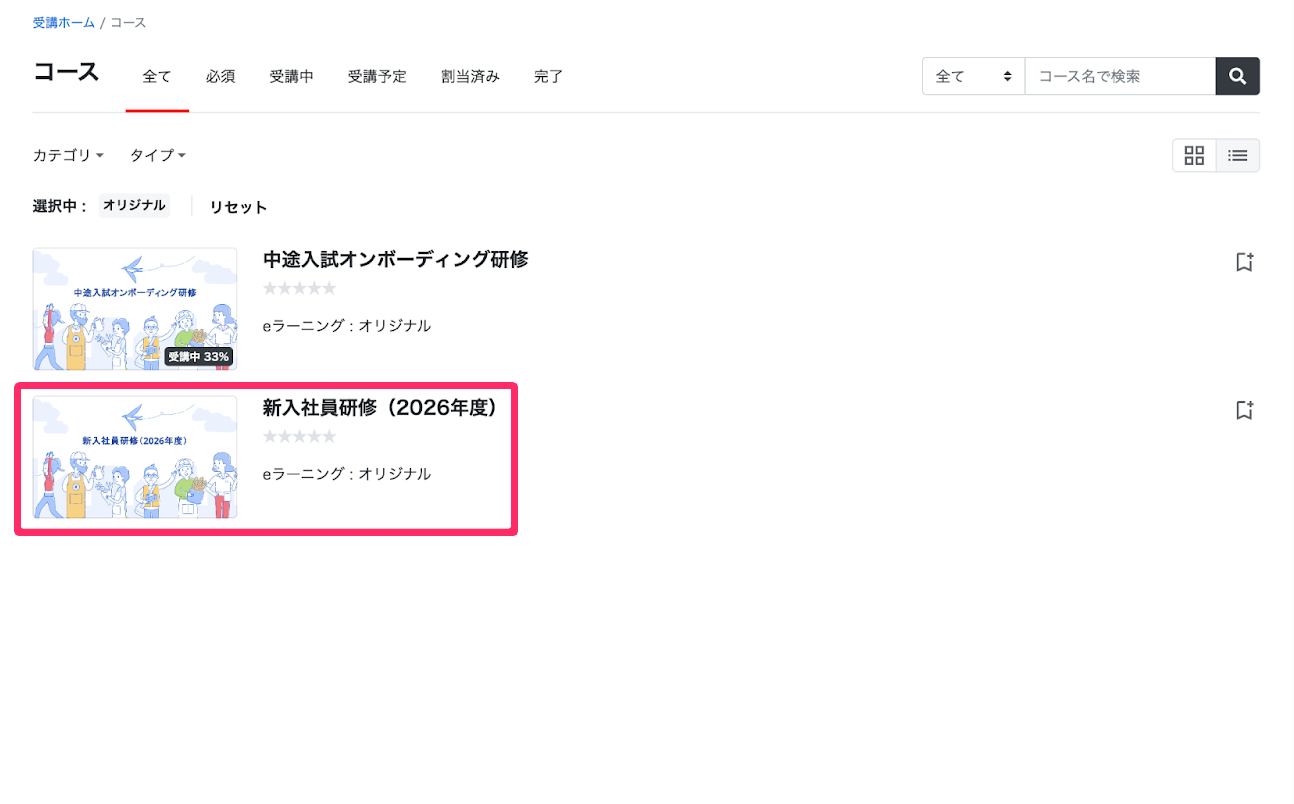Viewport: 1294px width, 804px height.
Task: Go to 受講ホーム breadcrumb link
Action: tap(64, 22)
